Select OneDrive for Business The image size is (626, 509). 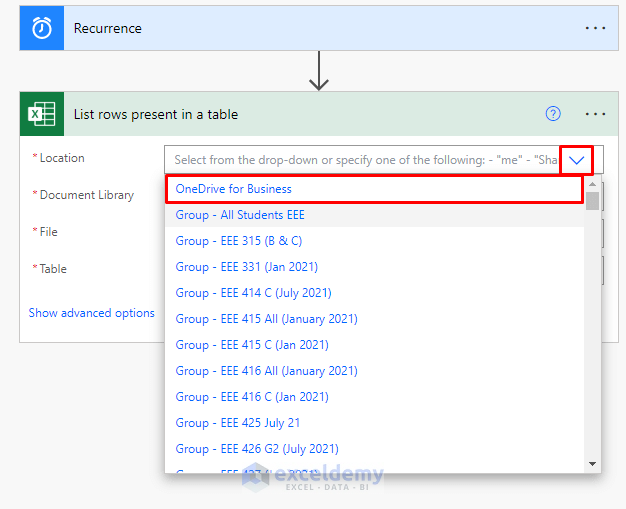[x=374, y=189]
